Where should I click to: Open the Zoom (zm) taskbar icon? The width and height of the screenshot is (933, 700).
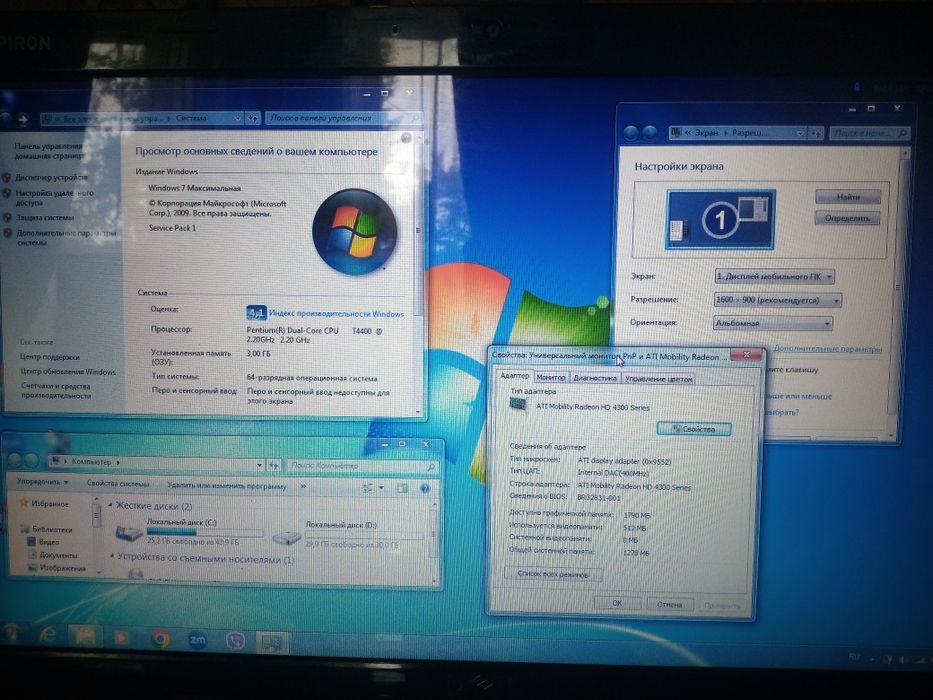(x=198, y=640)
